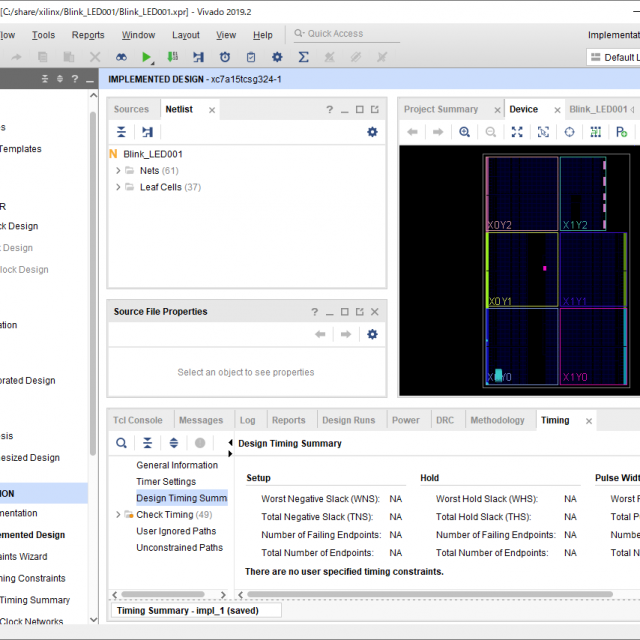The height and width of the screenshot is (640, 640).
Task: Click Zoom Fit icon in Device toolbar
Action: (517, 132)
